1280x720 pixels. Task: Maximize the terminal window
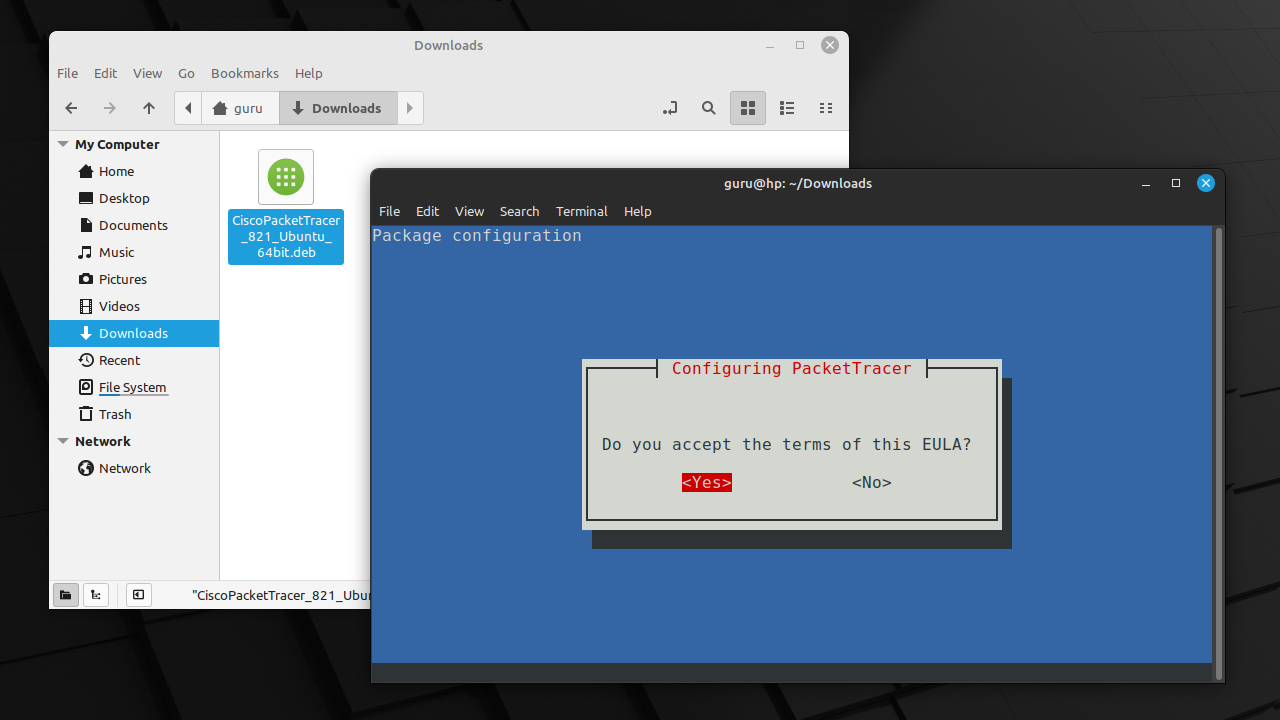(x=1176, y=183)
